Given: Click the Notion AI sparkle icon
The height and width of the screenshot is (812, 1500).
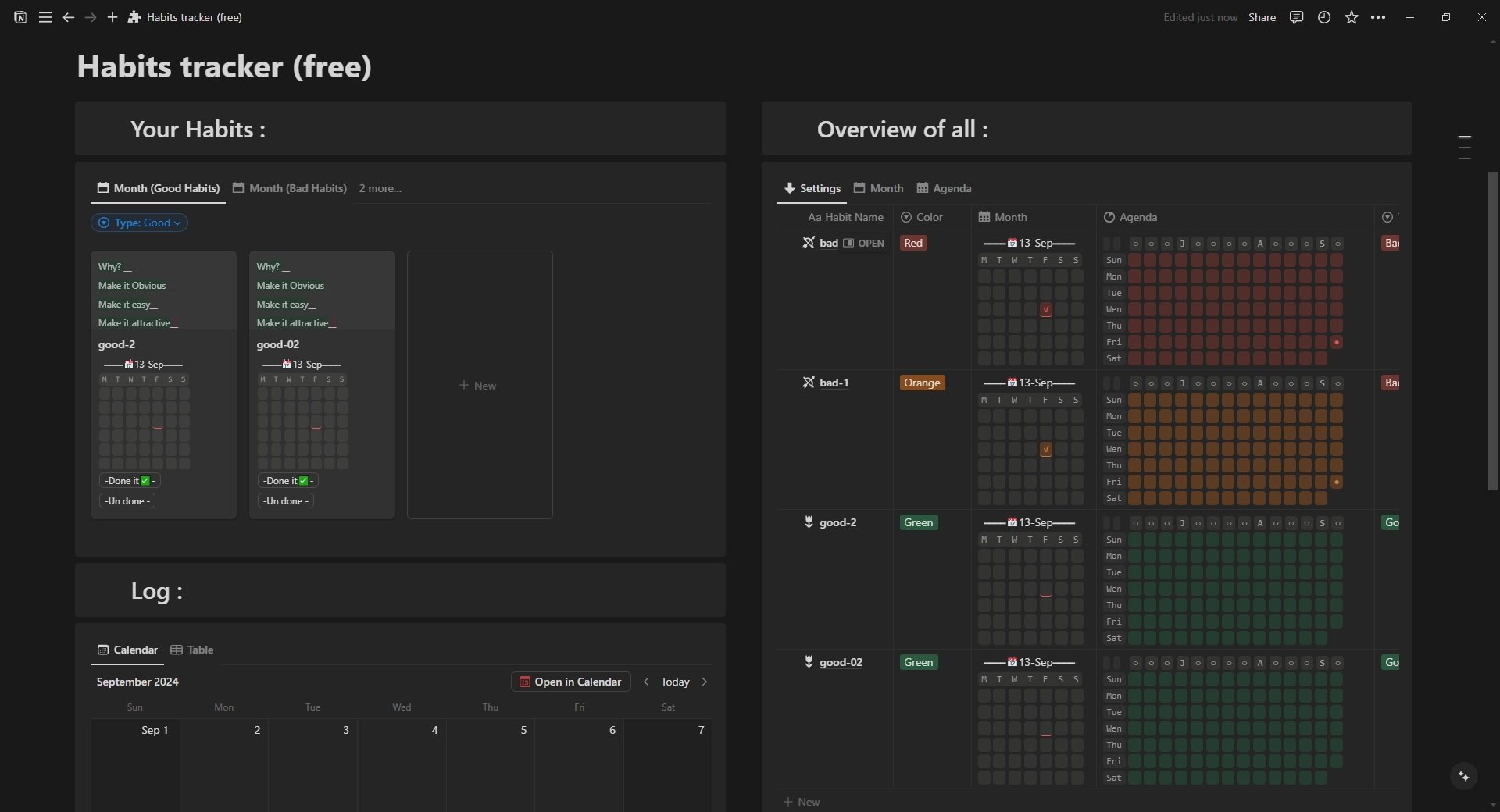Looking at the screenshot, I should [x=1464, y=776].
